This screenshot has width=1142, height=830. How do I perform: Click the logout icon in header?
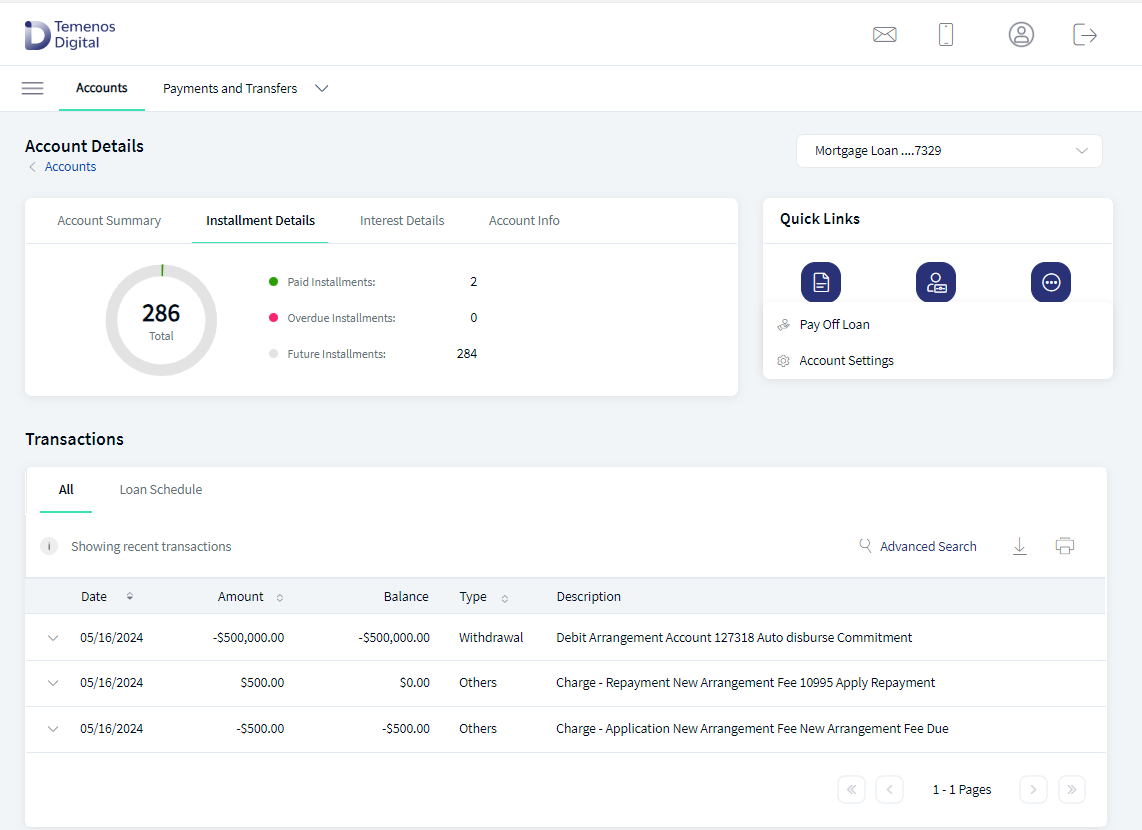point(1084,34)
